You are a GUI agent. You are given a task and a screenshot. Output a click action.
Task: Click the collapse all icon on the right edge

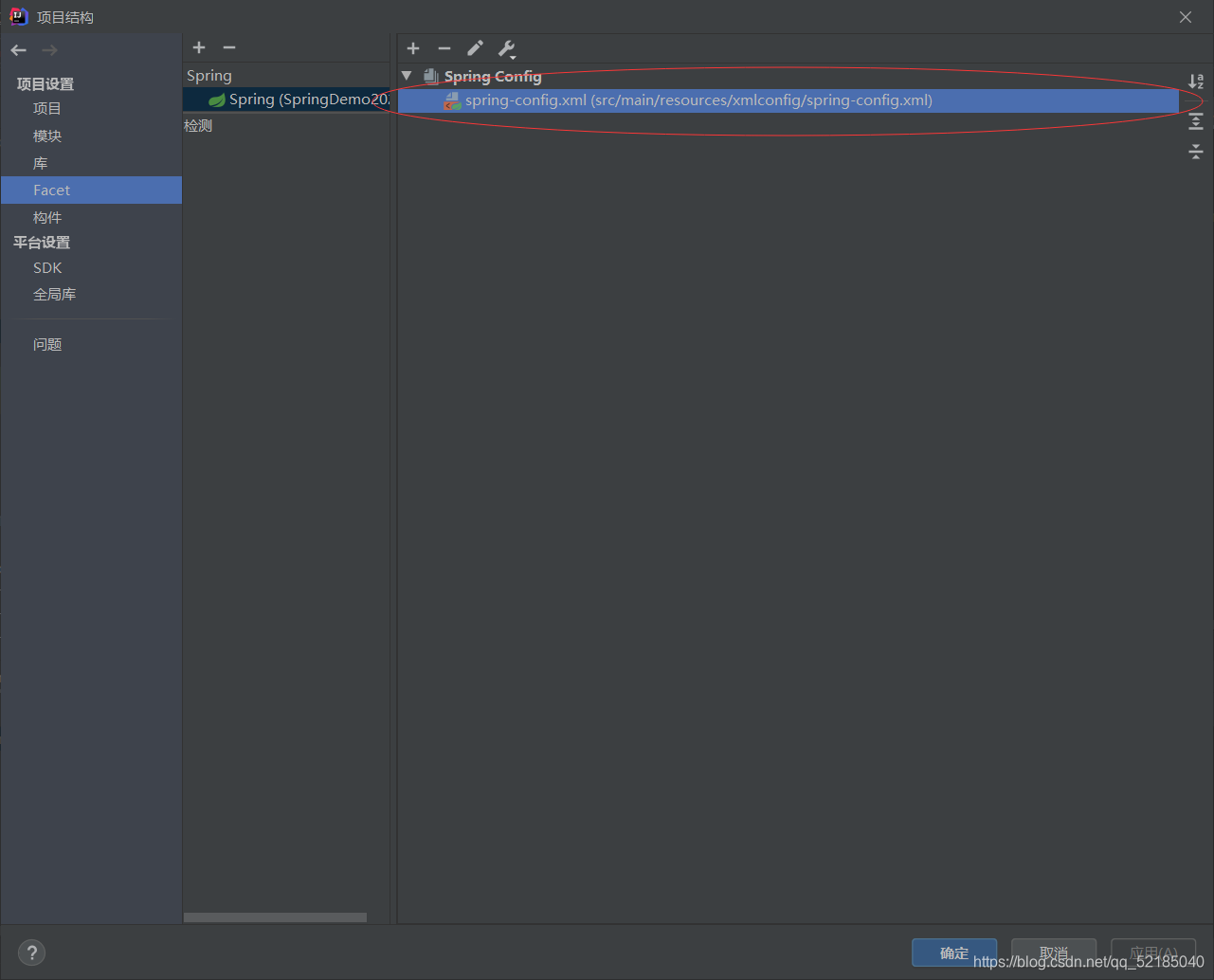(x=1195, y=151)
